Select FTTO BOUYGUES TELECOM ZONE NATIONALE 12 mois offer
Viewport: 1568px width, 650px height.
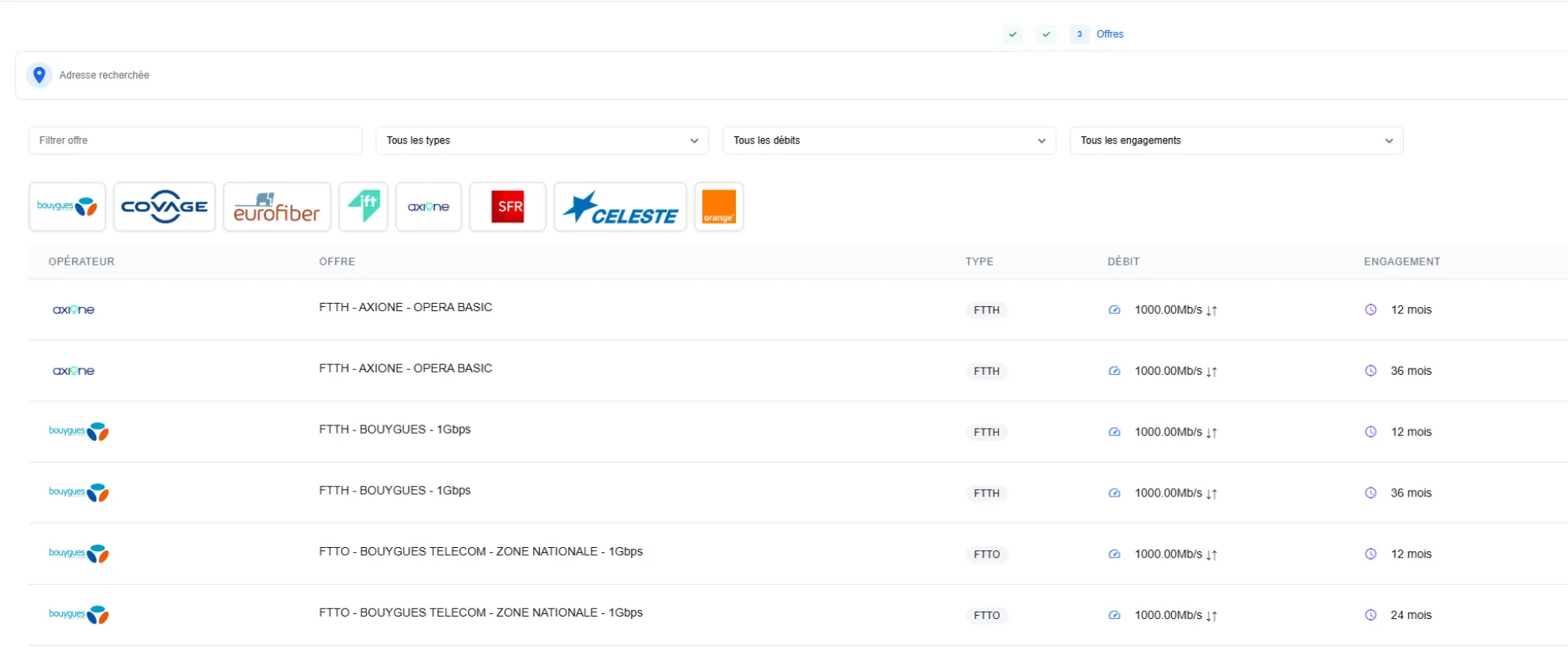[x=481, y=551]
